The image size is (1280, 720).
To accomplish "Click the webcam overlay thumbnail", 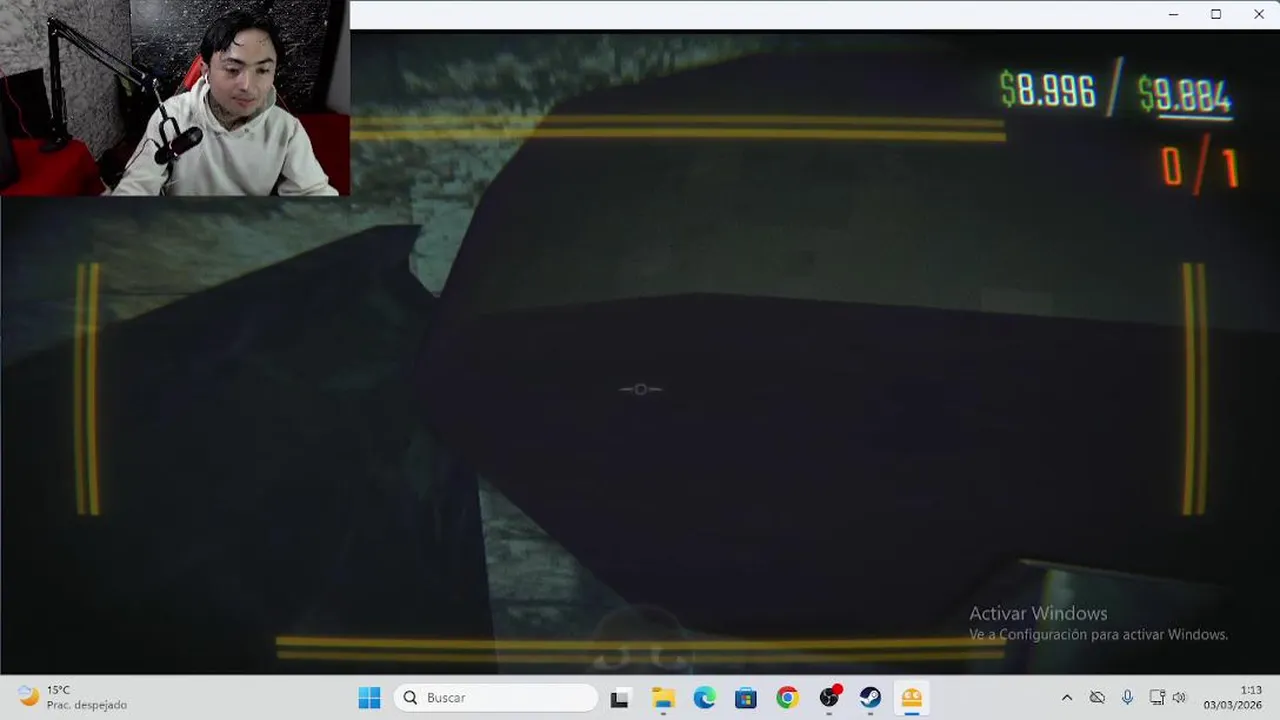I will [174, 98].
